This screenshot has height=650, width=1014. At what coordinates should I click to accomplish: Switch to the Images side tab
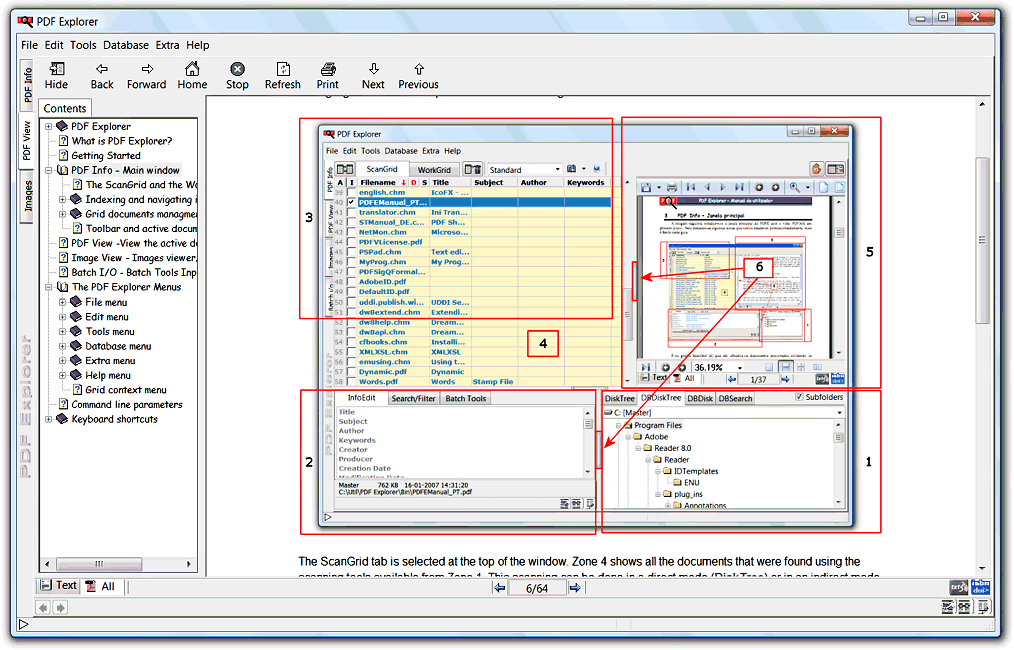(x=28, y=195)
